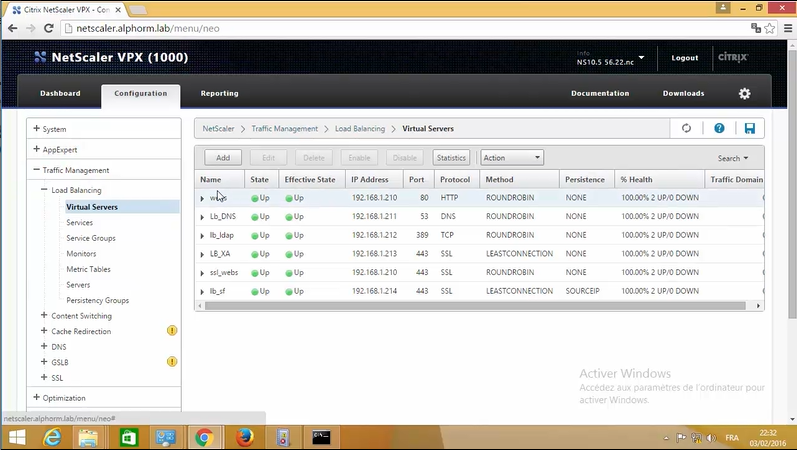Click the Citrix logo
Viewport: 797px width, 450px height.
click(733, 57)
